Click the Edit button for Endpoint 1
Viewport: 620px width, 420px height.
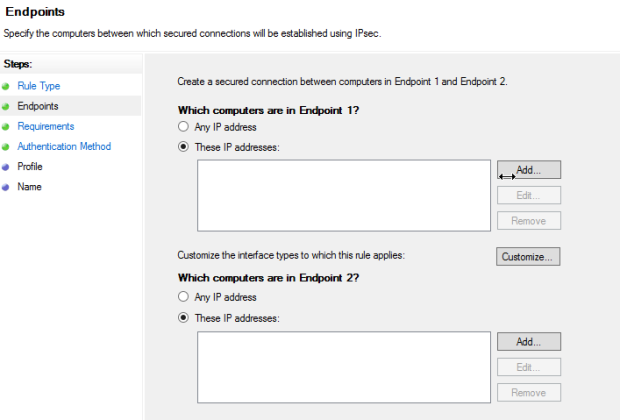tap(528, 195)
